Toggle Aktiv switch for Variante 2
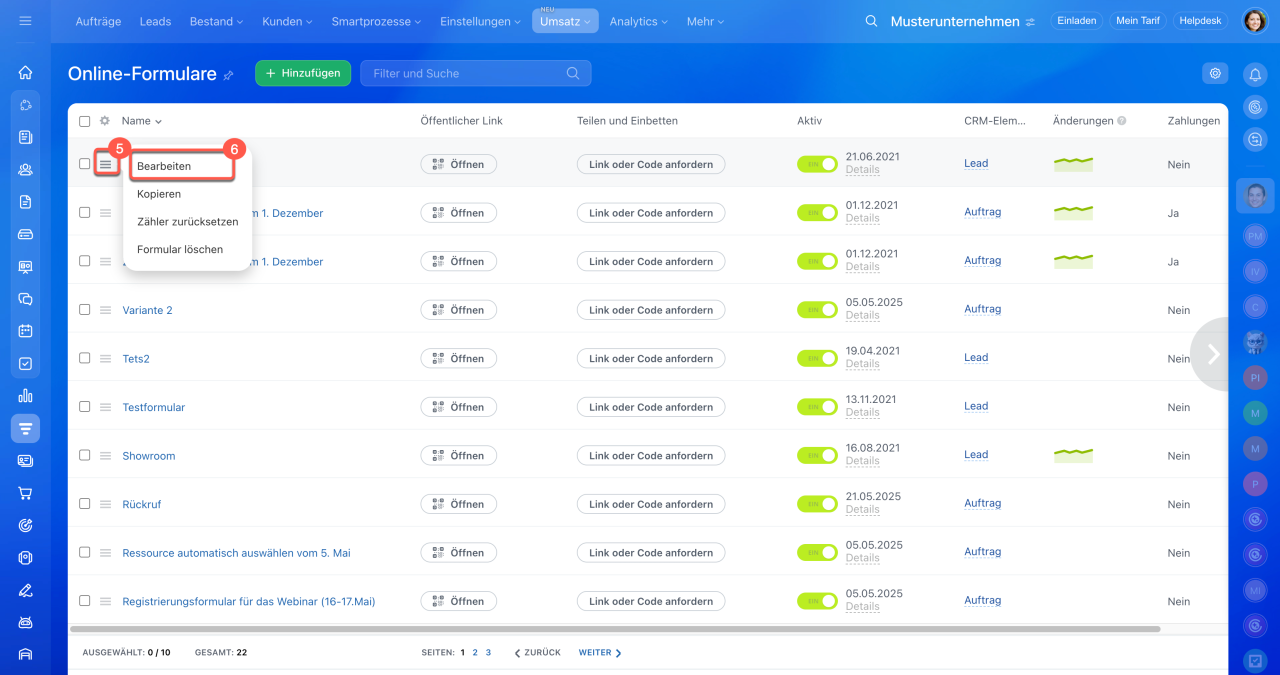 (817, 310)
